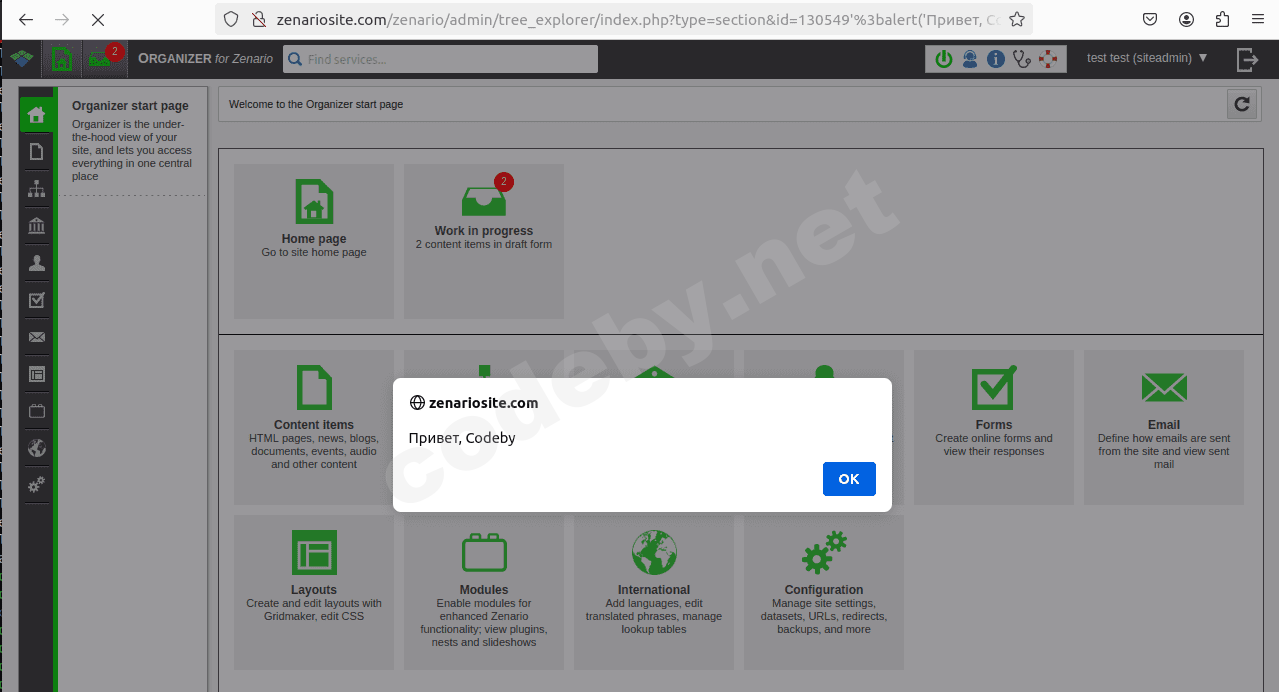Open the Firefox account icon

click(1186, 19)
